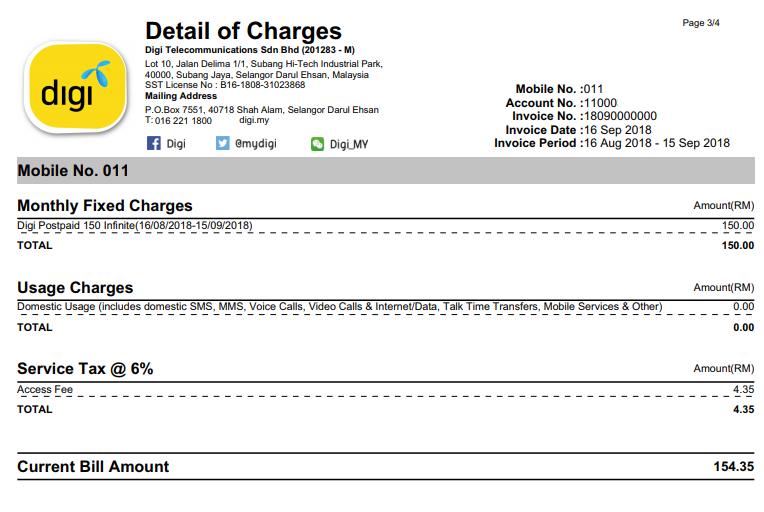The width and height of the screenshot is (764, 512).
Task: Select the 'Service Tax @ 6%' heading
Action: [x=85, y=369]
